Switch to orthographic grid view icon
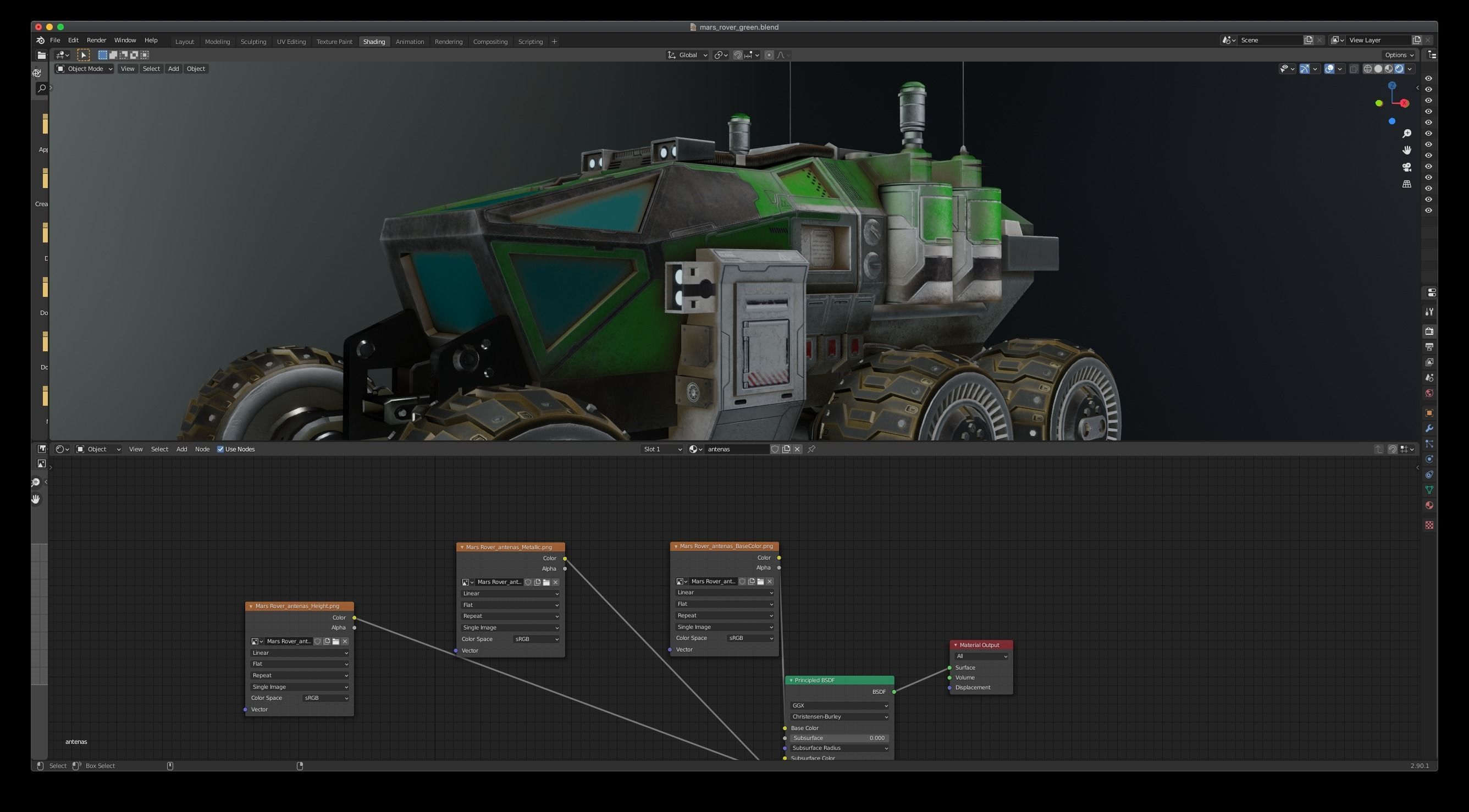This screenshot has width=1469, height=812. tap(1406, 184)
